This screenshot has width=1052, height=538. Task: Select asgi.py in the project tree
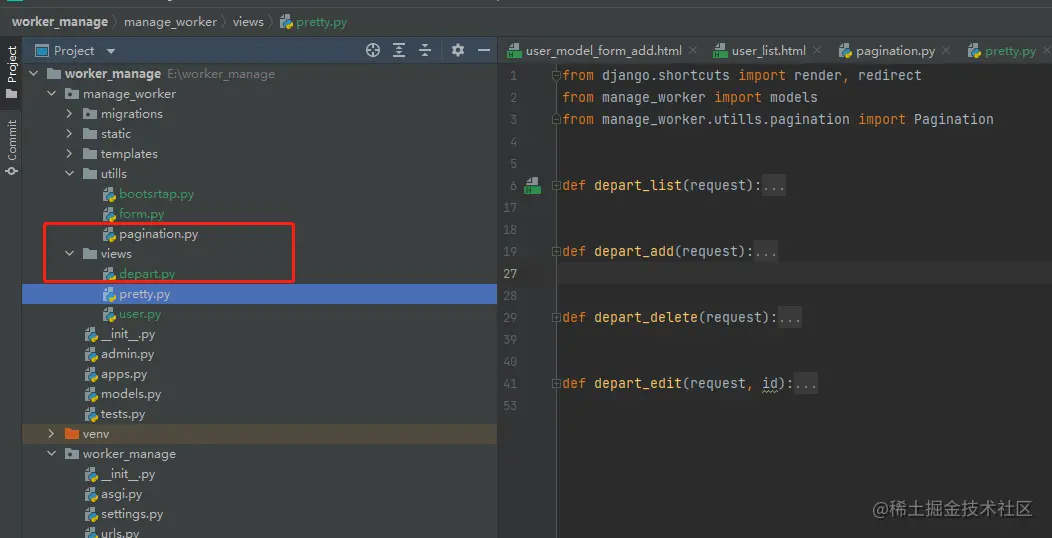tap(121, 494)
